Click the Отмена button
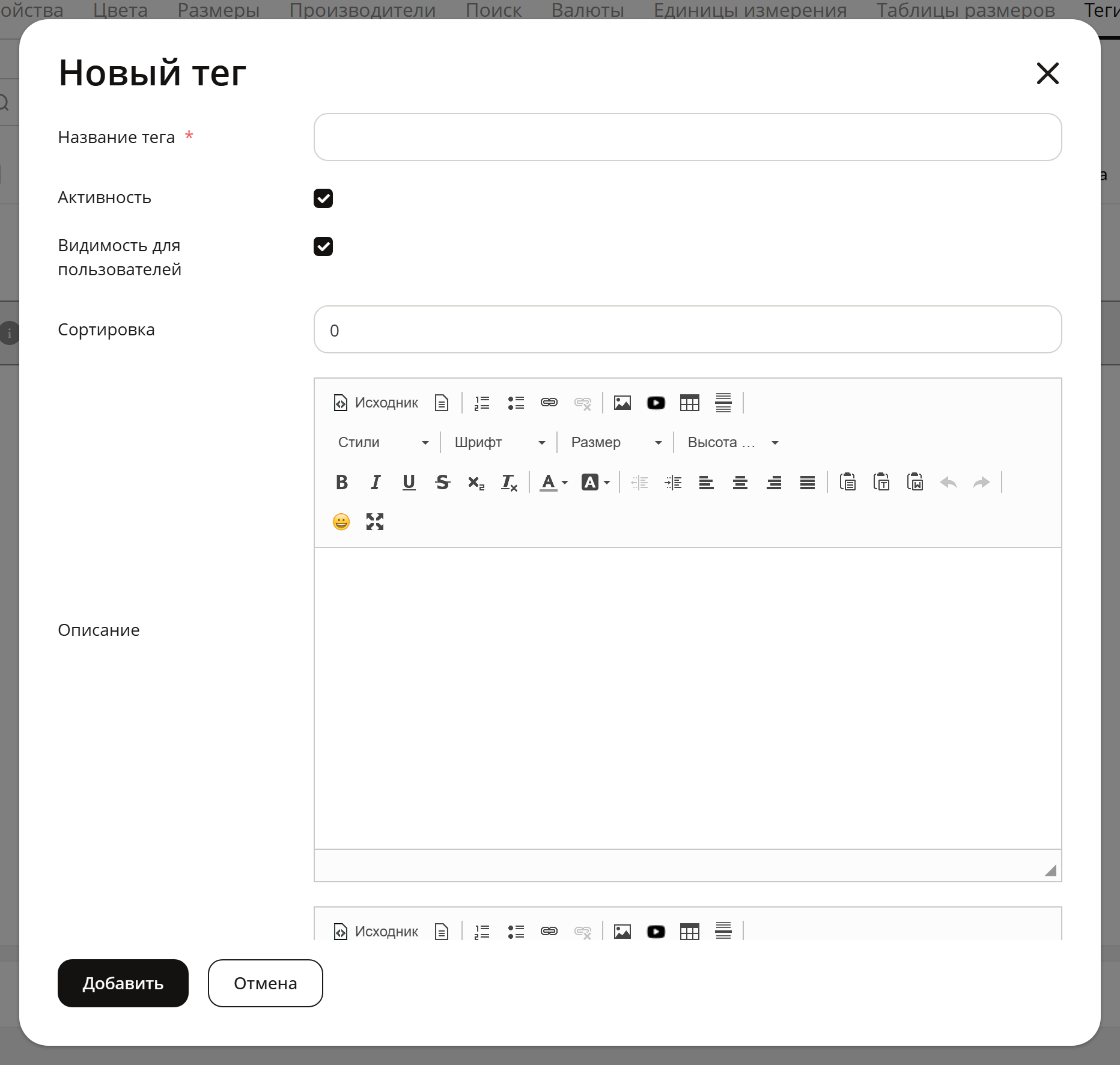Viewport: 1120px width, 1065px height. (266, 983)
